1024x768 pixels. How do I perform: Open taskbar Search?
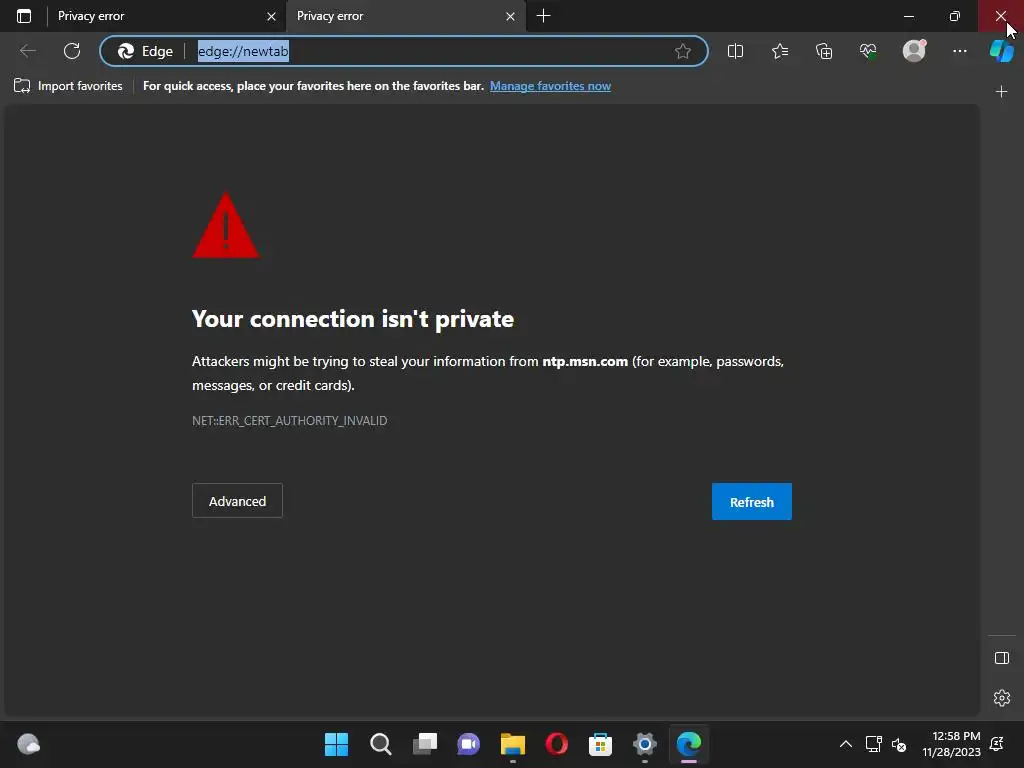(381, 744)
